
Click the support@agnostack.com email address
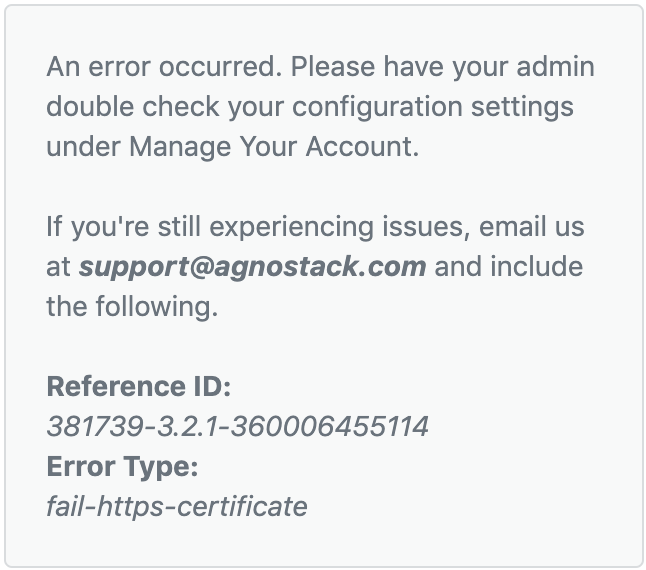(x=253, y=267)
